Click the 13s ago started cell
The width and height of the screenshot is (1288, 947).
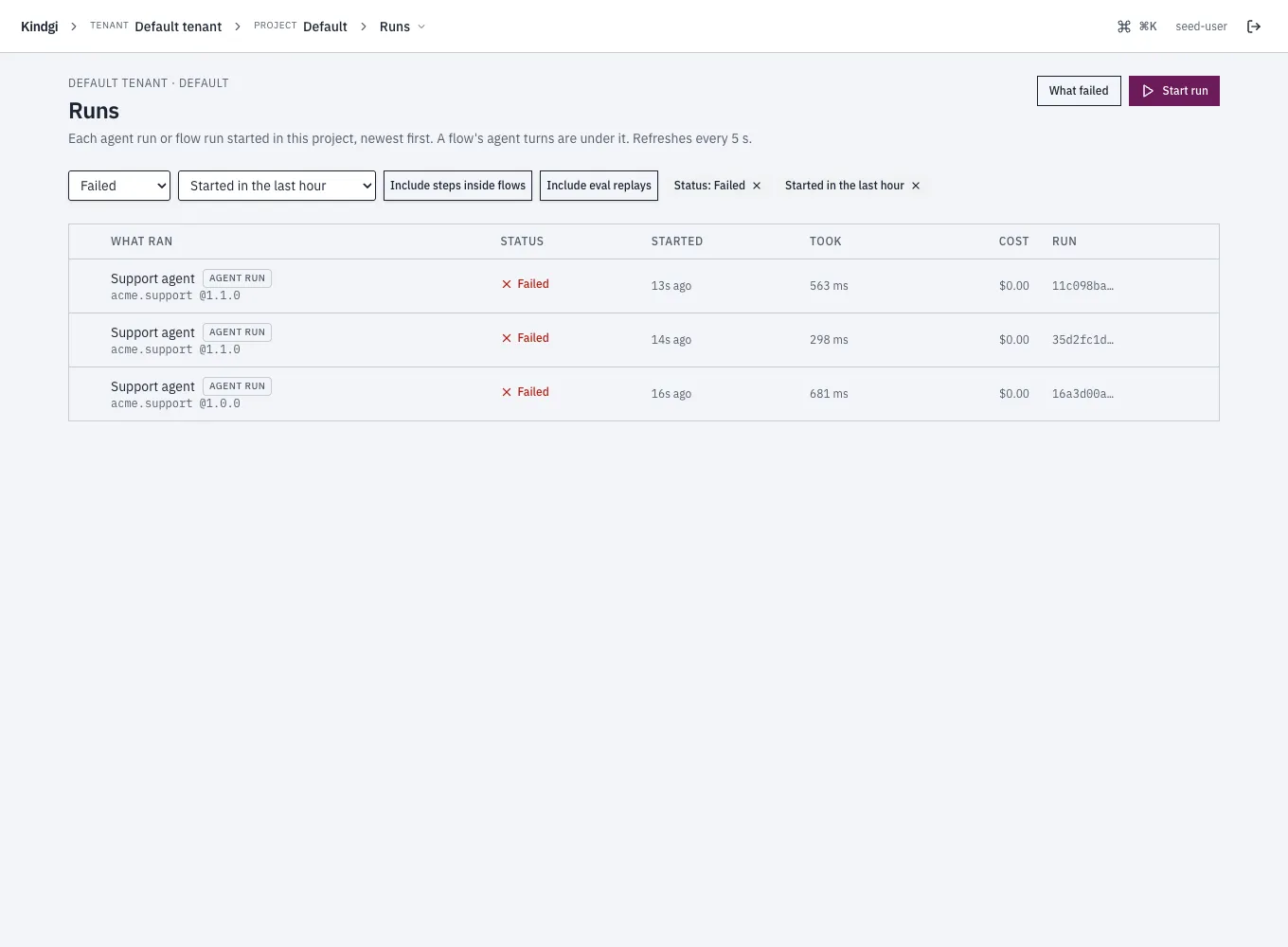[x=671, y=286]
